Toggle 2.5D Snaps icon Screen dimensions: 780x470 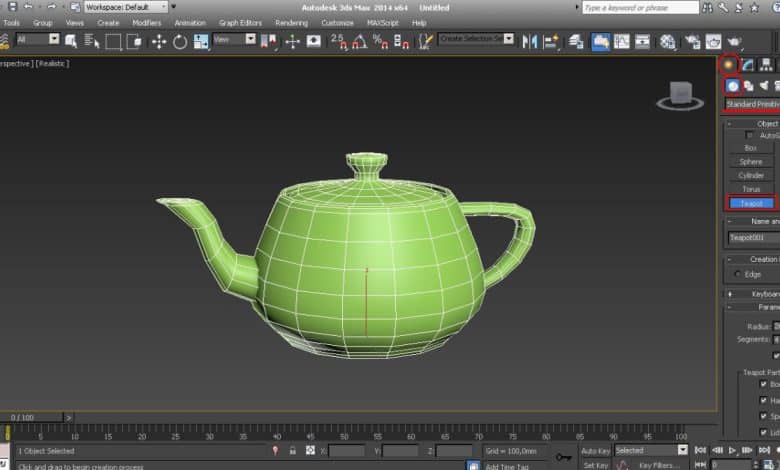point(339,41)
